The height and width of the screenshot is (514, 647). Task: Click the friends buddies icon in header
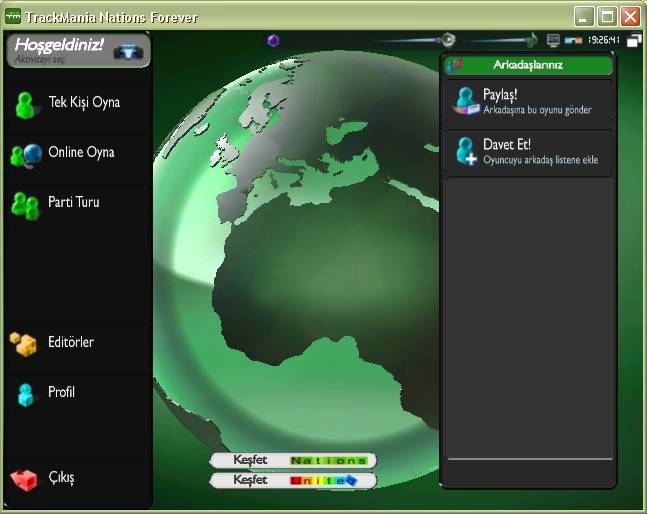(455, 65)
